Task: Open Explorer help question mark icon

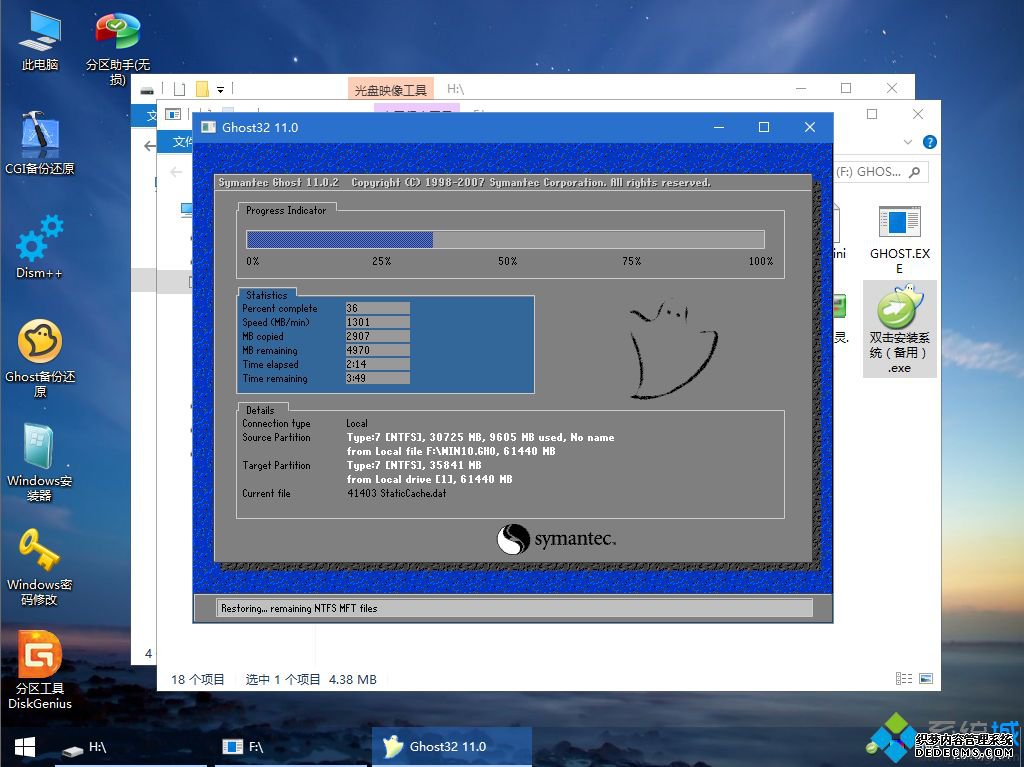Action: click(x=929, y=142)
